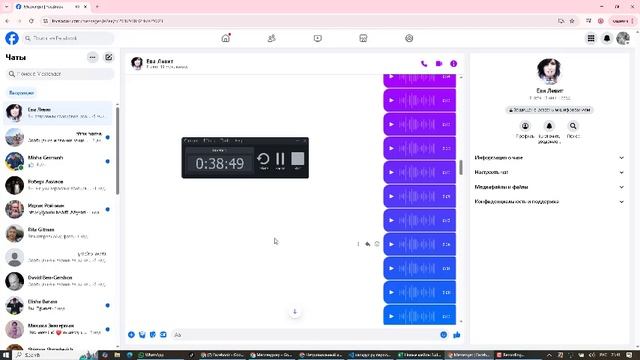Open contact's large profile picture in info panel
The height and width of the screenshot is (360, 640).
549,71
